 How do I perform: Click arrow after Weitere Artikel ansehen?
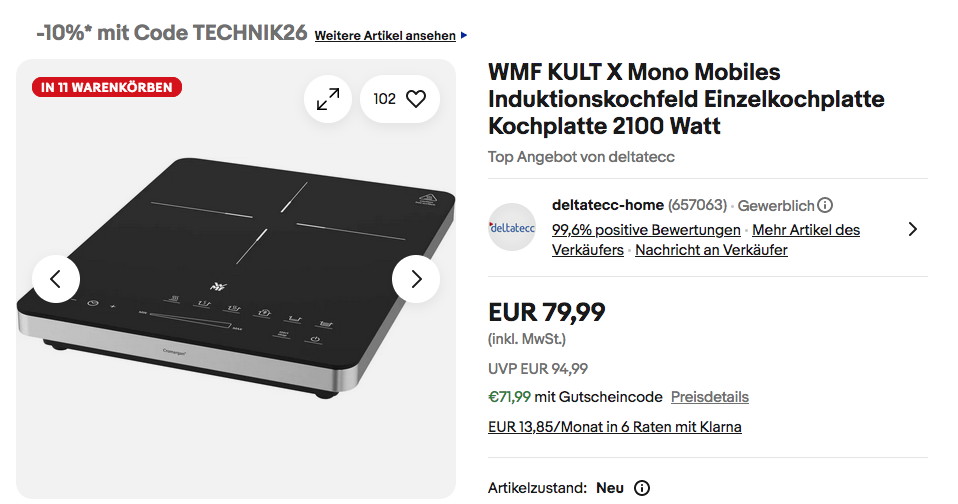click(x=464, y=36)
